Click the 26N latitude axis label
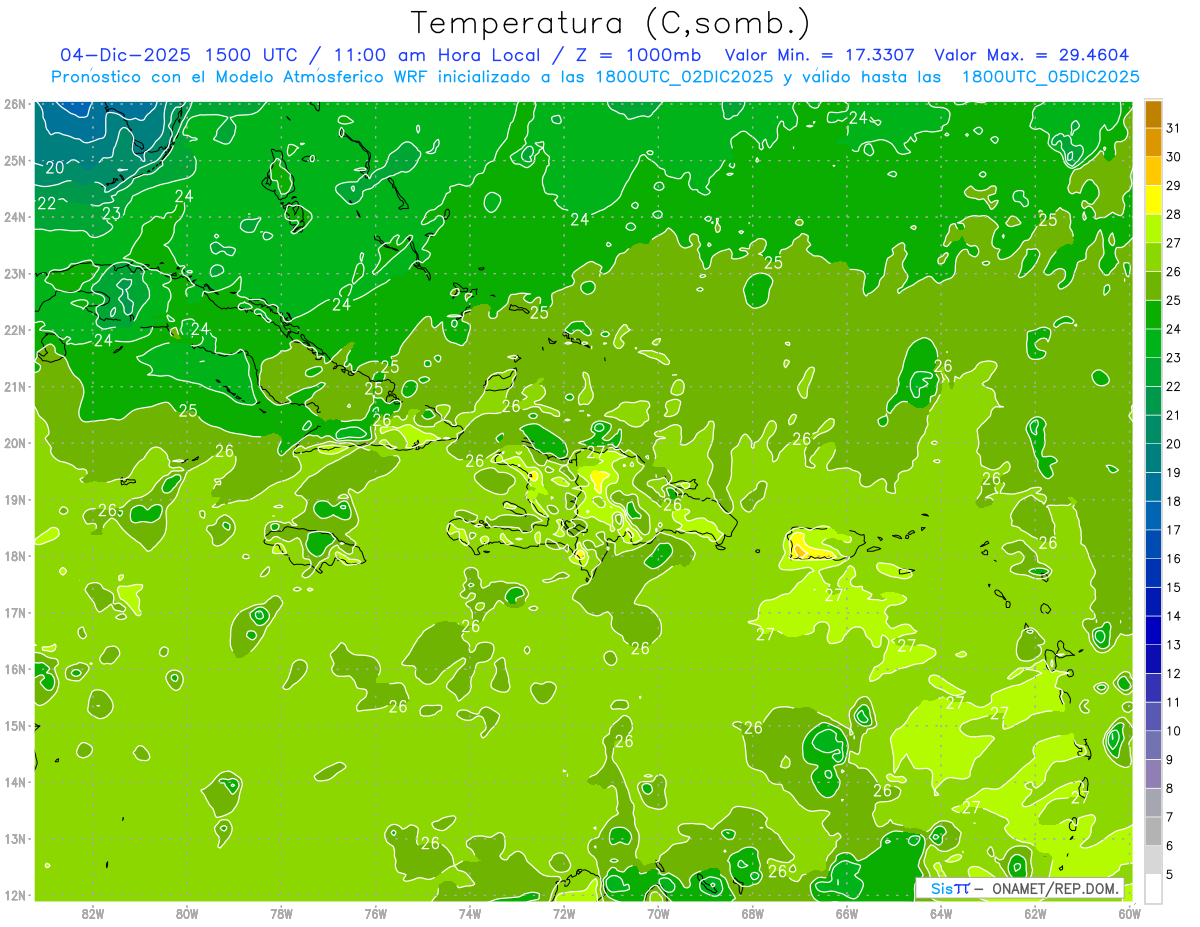 (x=14, y=104)
